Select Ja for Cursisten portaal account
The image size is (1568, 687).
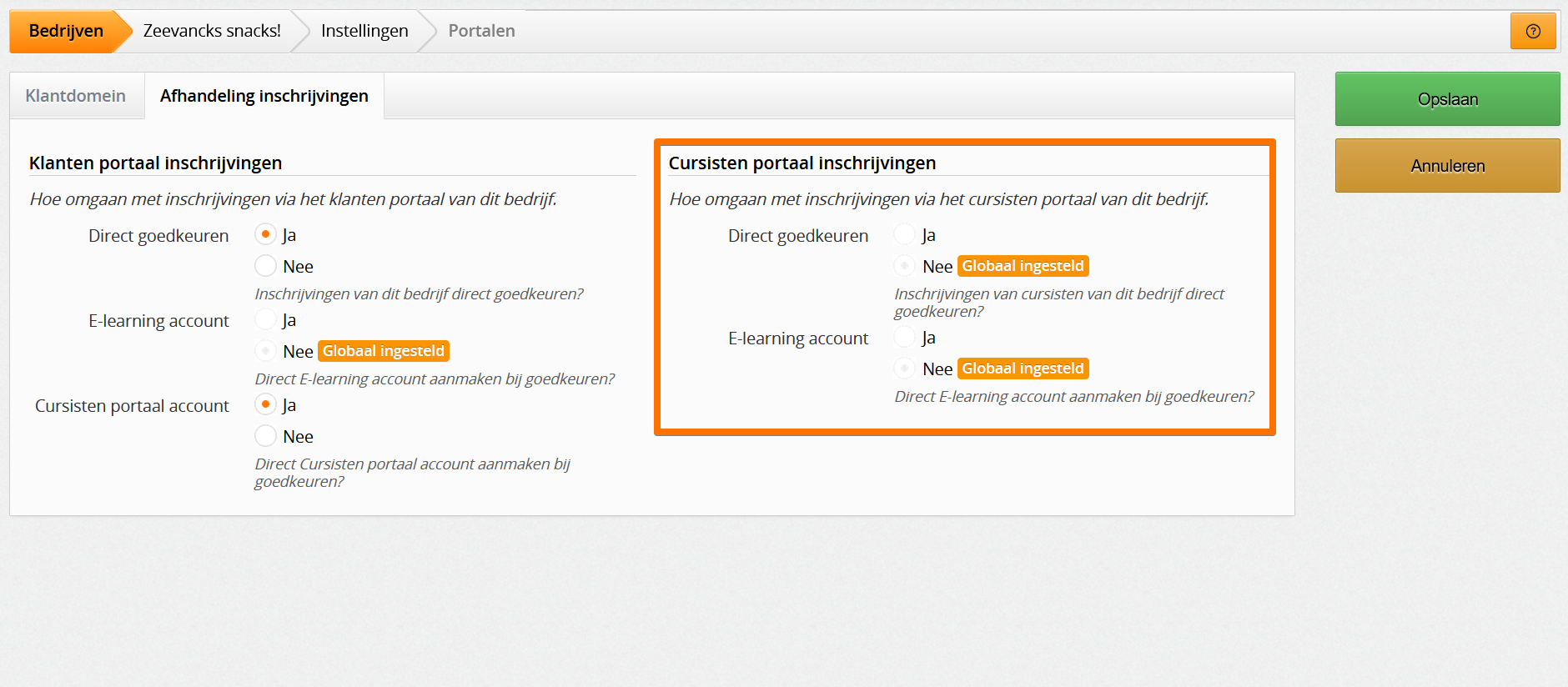pyautogui.click(x=265, y=404)
